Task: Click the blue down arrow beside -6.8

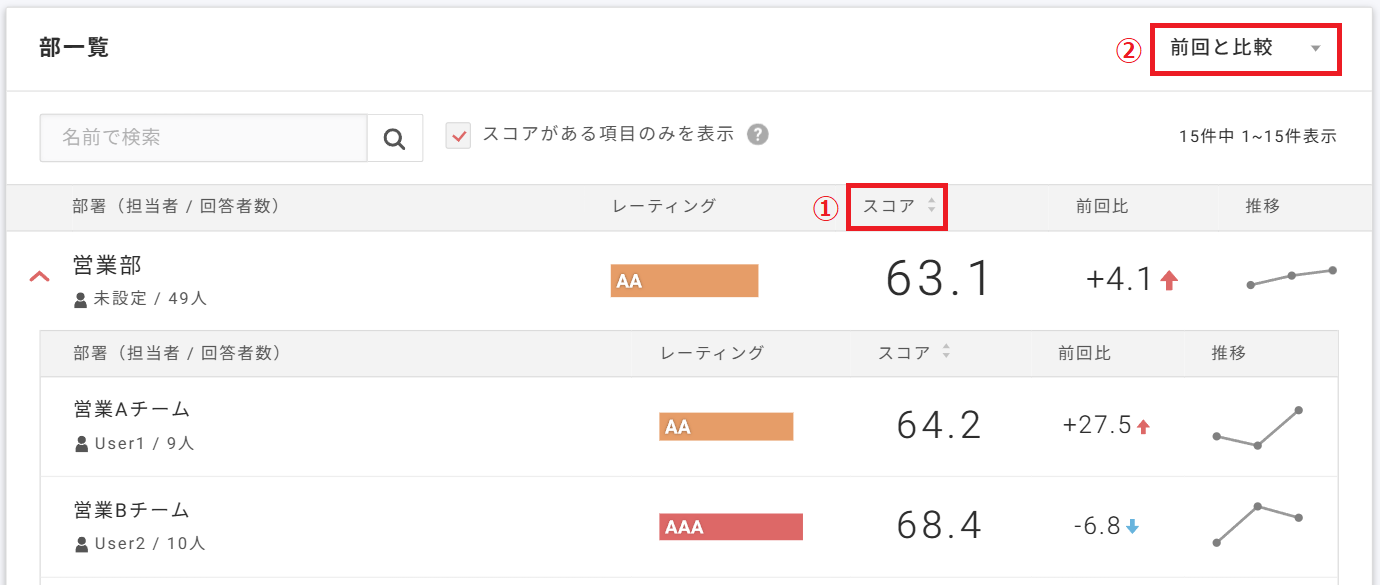Action: point(1132,526)
